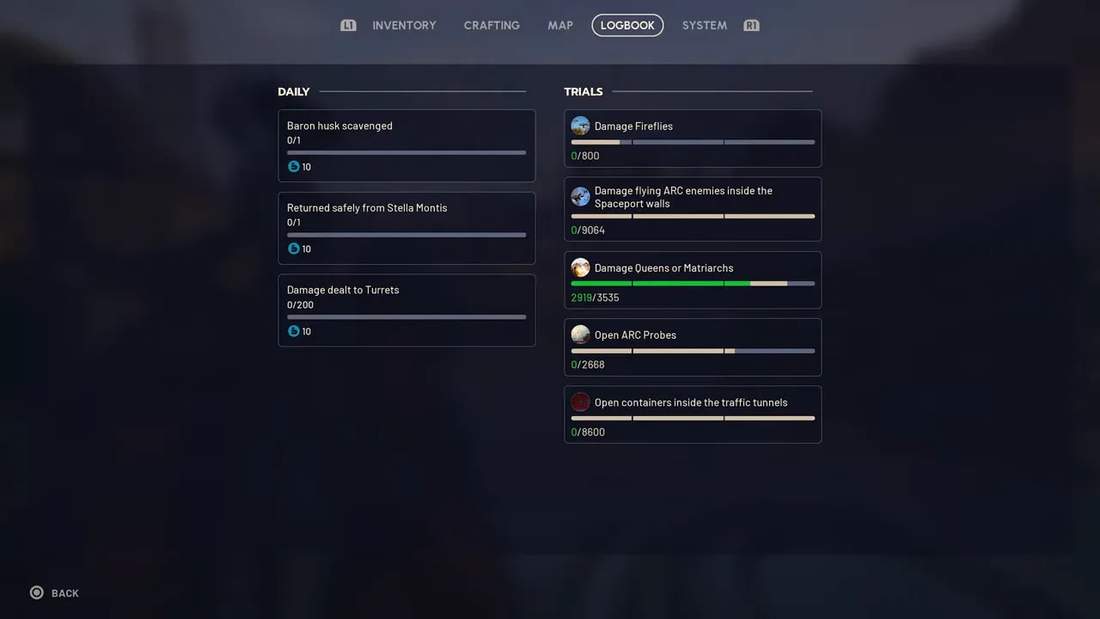Click reward coin icon under Turrets damage
The image size is (1100, 619).
[294, 331]
